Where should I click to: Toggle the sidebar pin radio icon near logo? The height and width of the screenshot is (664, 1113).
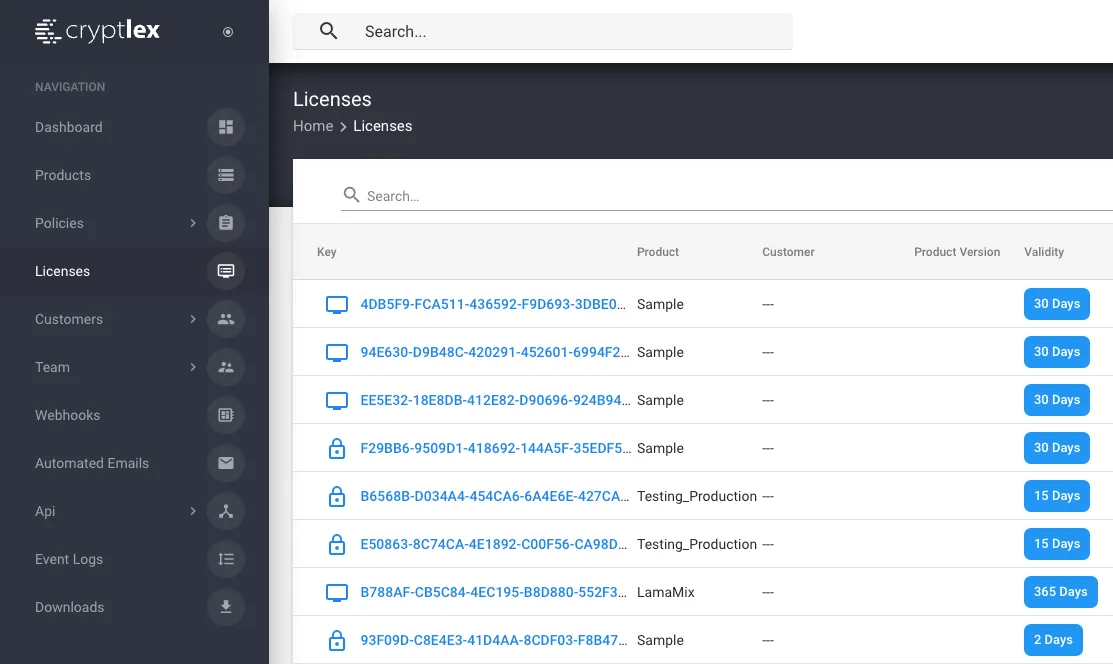[x=228, y=32]
